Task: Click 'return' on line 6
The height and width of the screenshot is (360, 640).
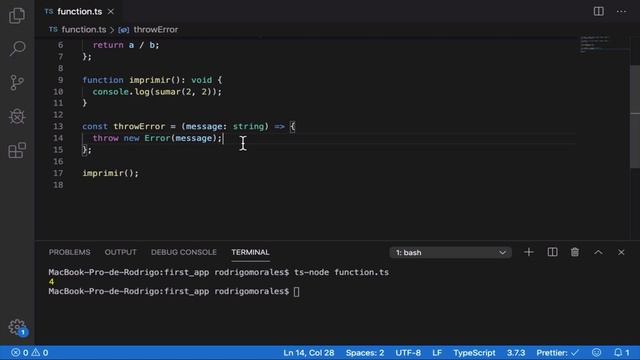Action: pos(108,45)
